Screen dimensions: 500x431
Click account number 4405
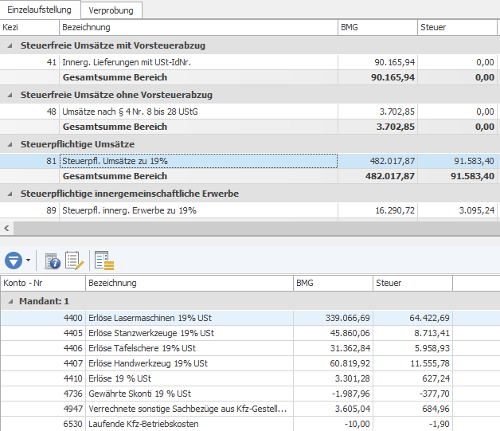pos(73,333)
